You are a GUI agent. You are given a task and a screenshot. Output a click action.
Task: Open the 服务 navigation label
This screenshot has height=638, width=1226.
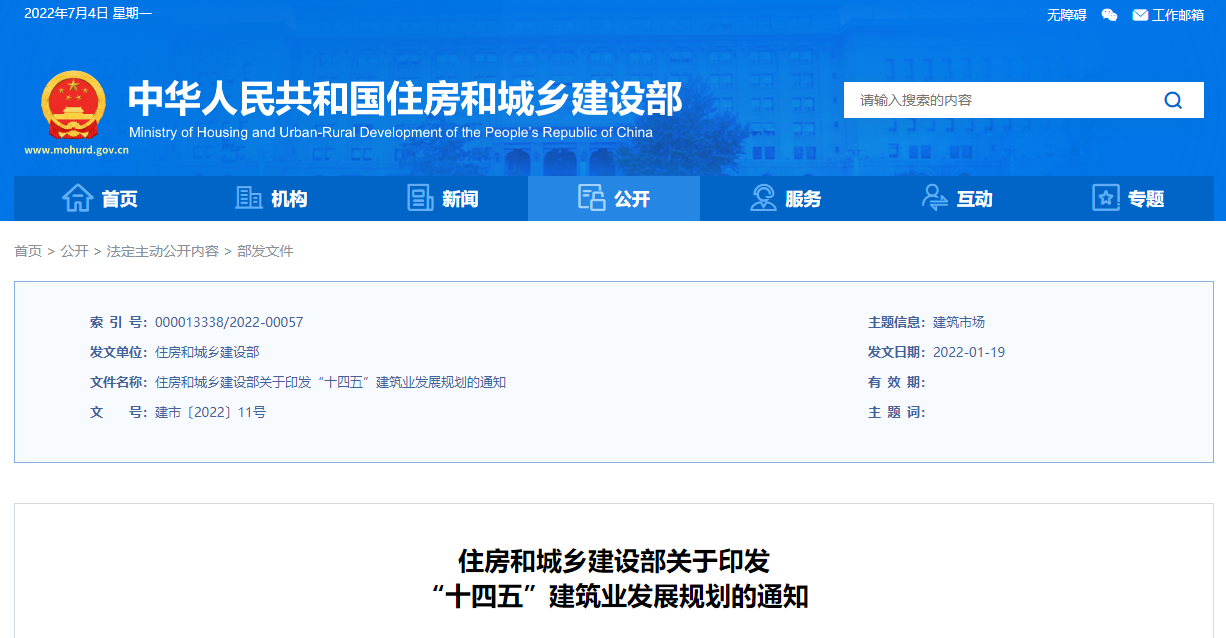803,199
